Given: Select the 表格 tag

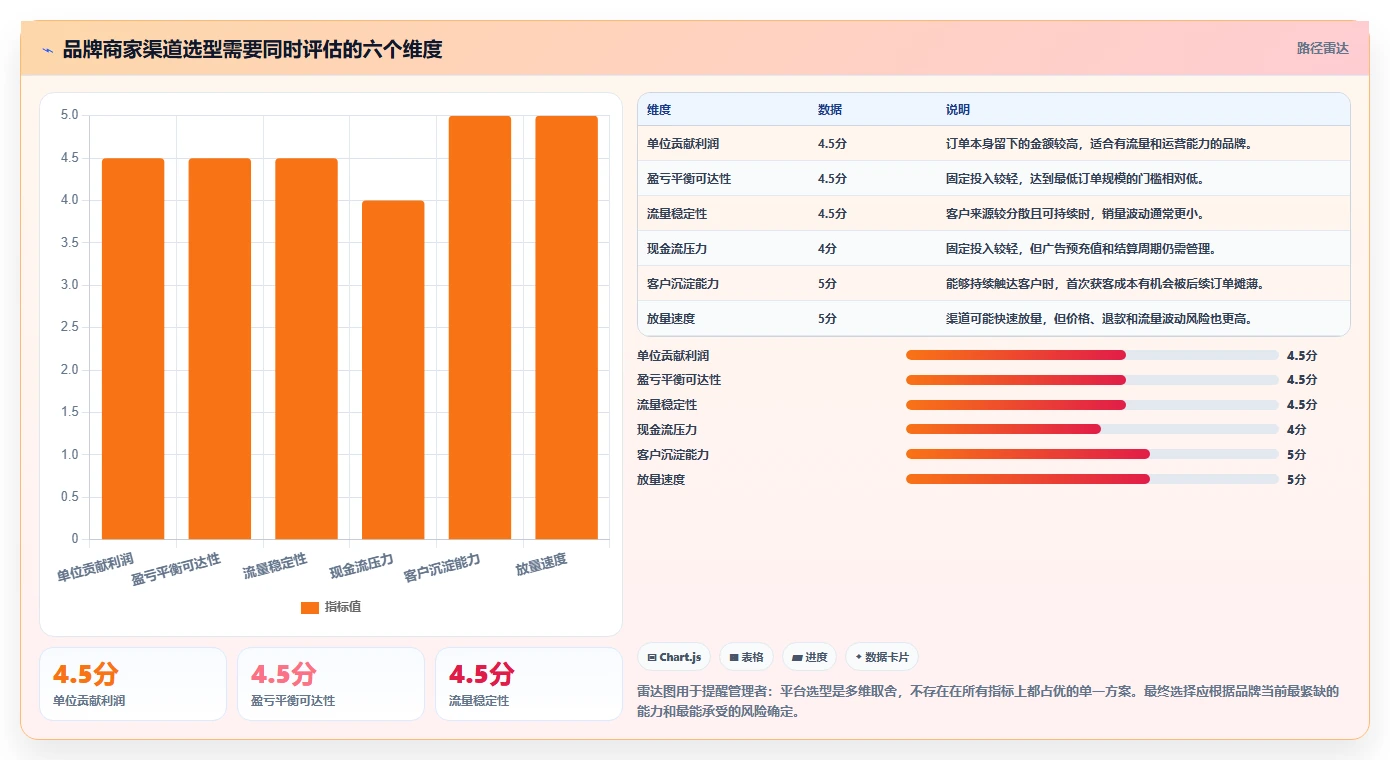Looking at the screenshot, I should [x=746, y=657].
